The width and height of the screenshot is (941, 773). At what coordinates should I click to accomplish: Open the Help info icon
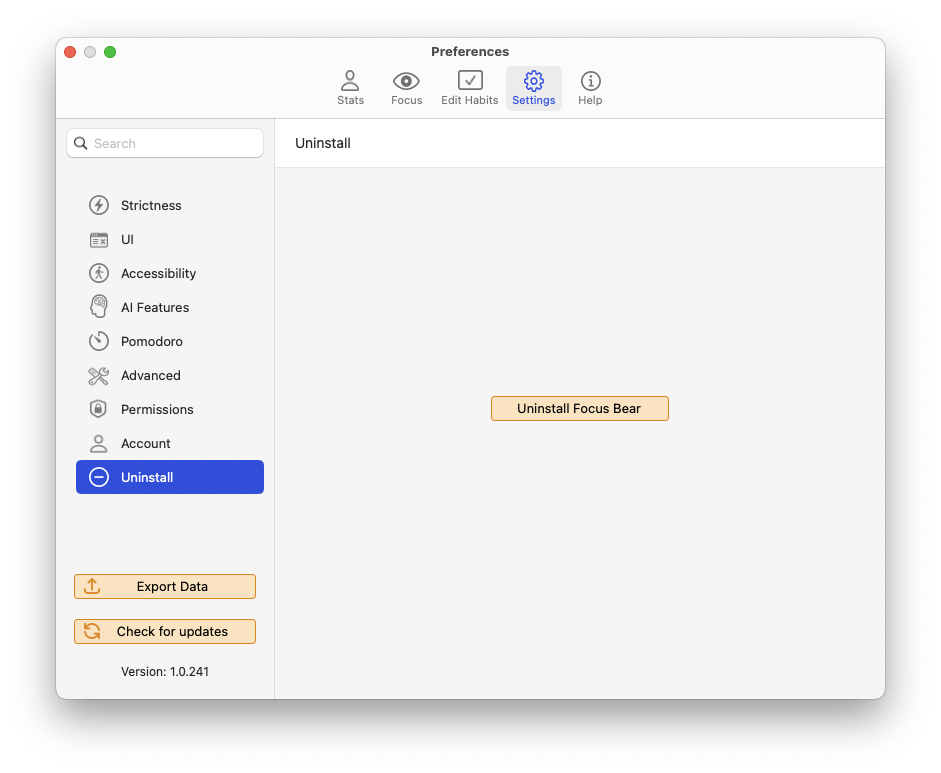pyautogui.click(x=591, y=80)
